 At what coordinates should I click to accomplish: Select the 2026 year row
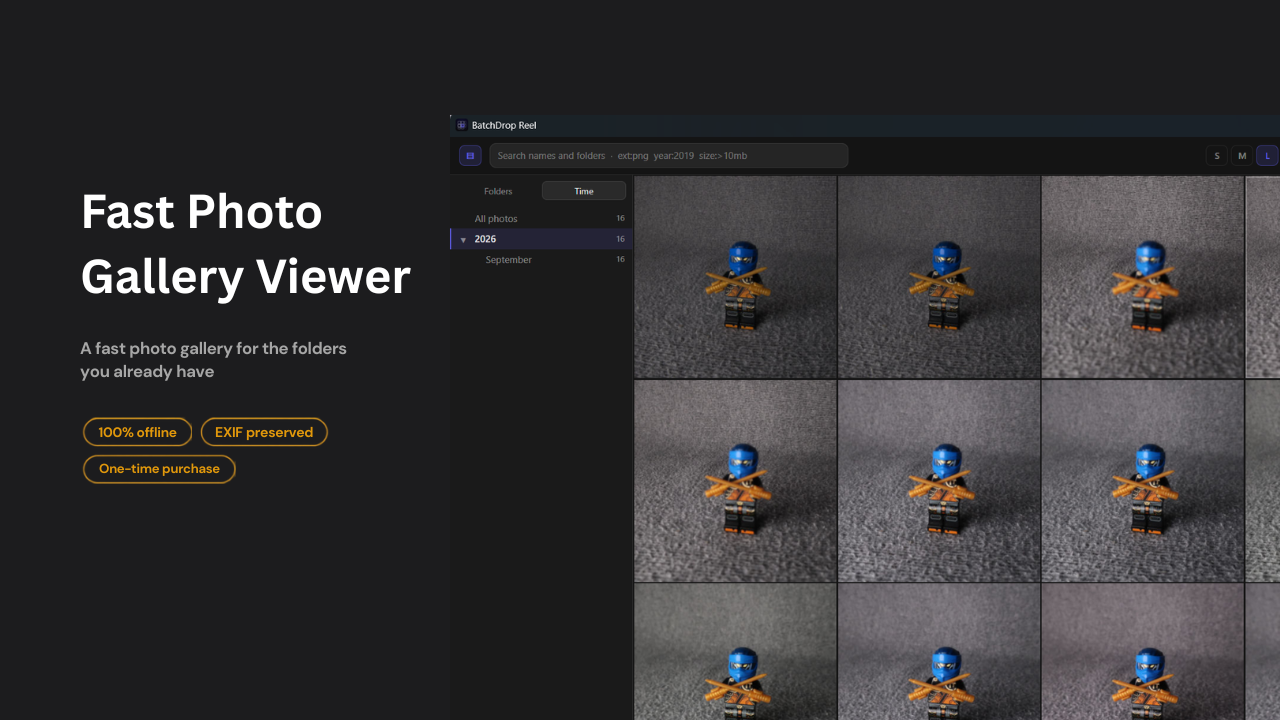pyautogui.click(x=541, y=239)
